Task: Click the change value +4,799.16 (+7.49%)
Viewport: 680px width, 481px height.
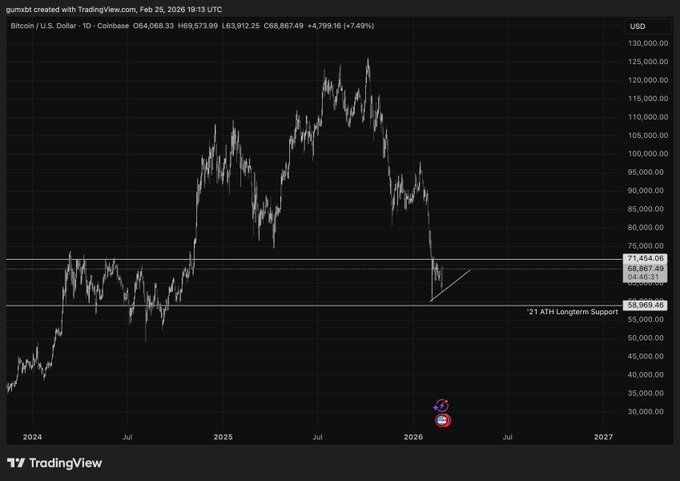Action: click(341, 26)
